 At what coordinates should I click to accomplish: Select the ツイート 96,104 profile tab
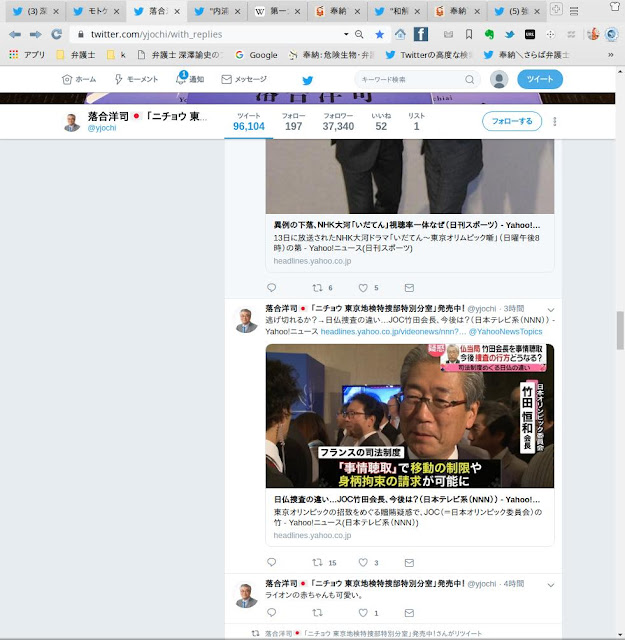249,122
